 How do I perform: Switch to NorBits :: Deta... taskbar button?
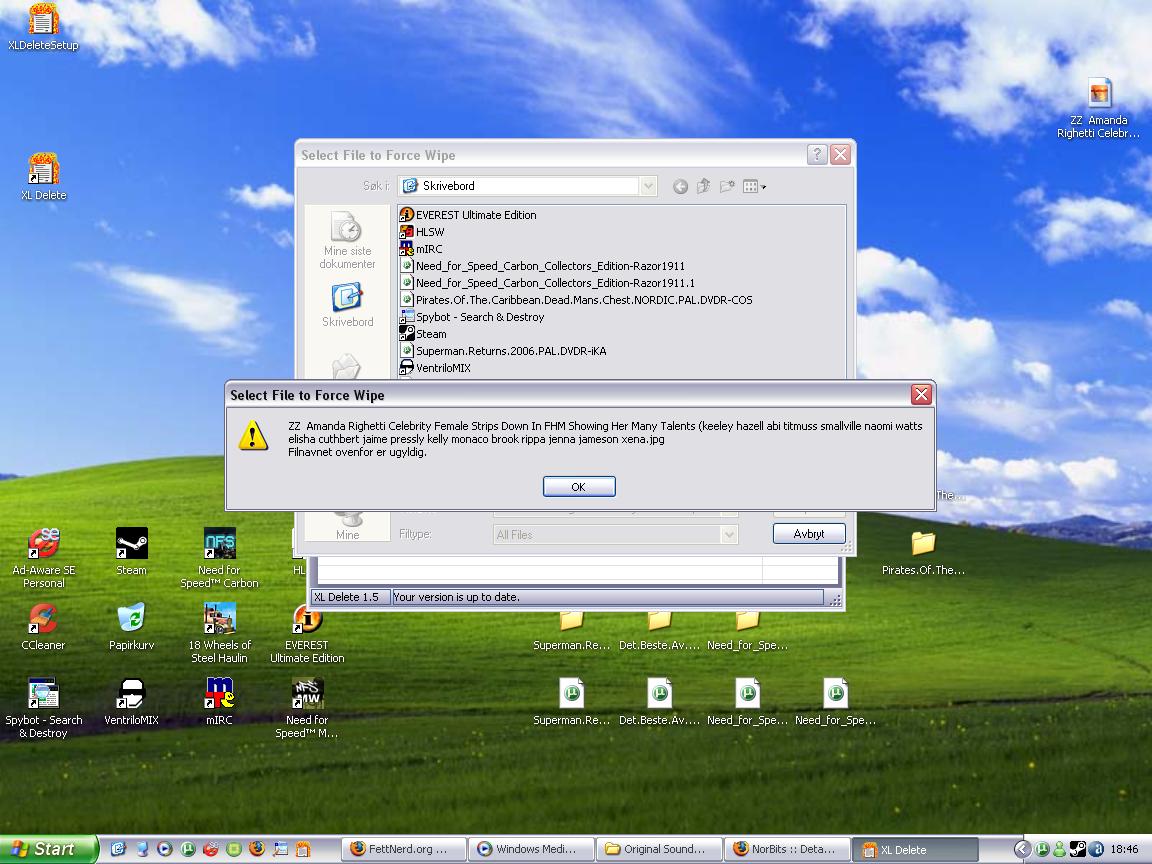coord(787,849)
